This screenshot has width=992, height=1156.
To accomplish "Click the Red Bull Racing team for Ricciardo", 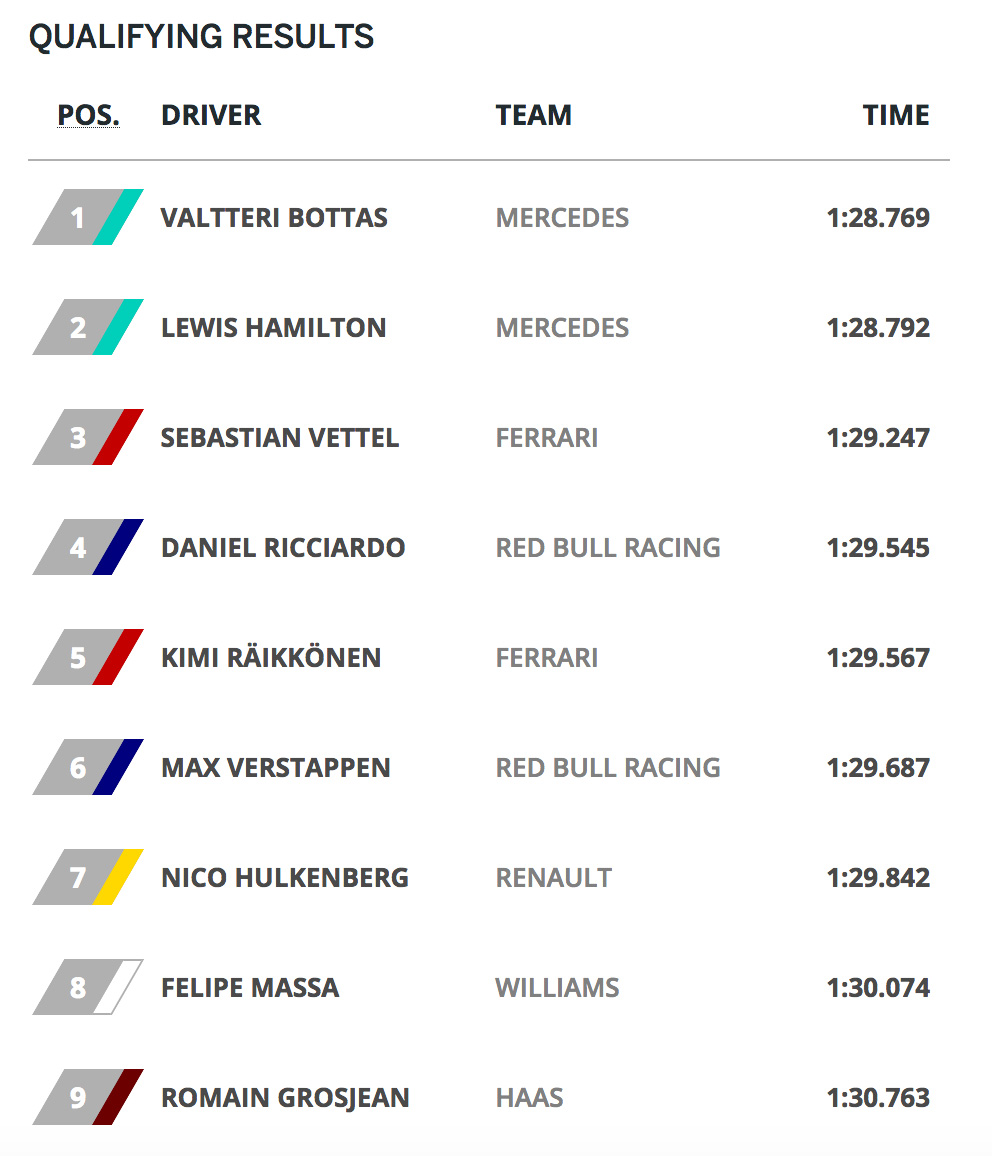I will [608, 548].
